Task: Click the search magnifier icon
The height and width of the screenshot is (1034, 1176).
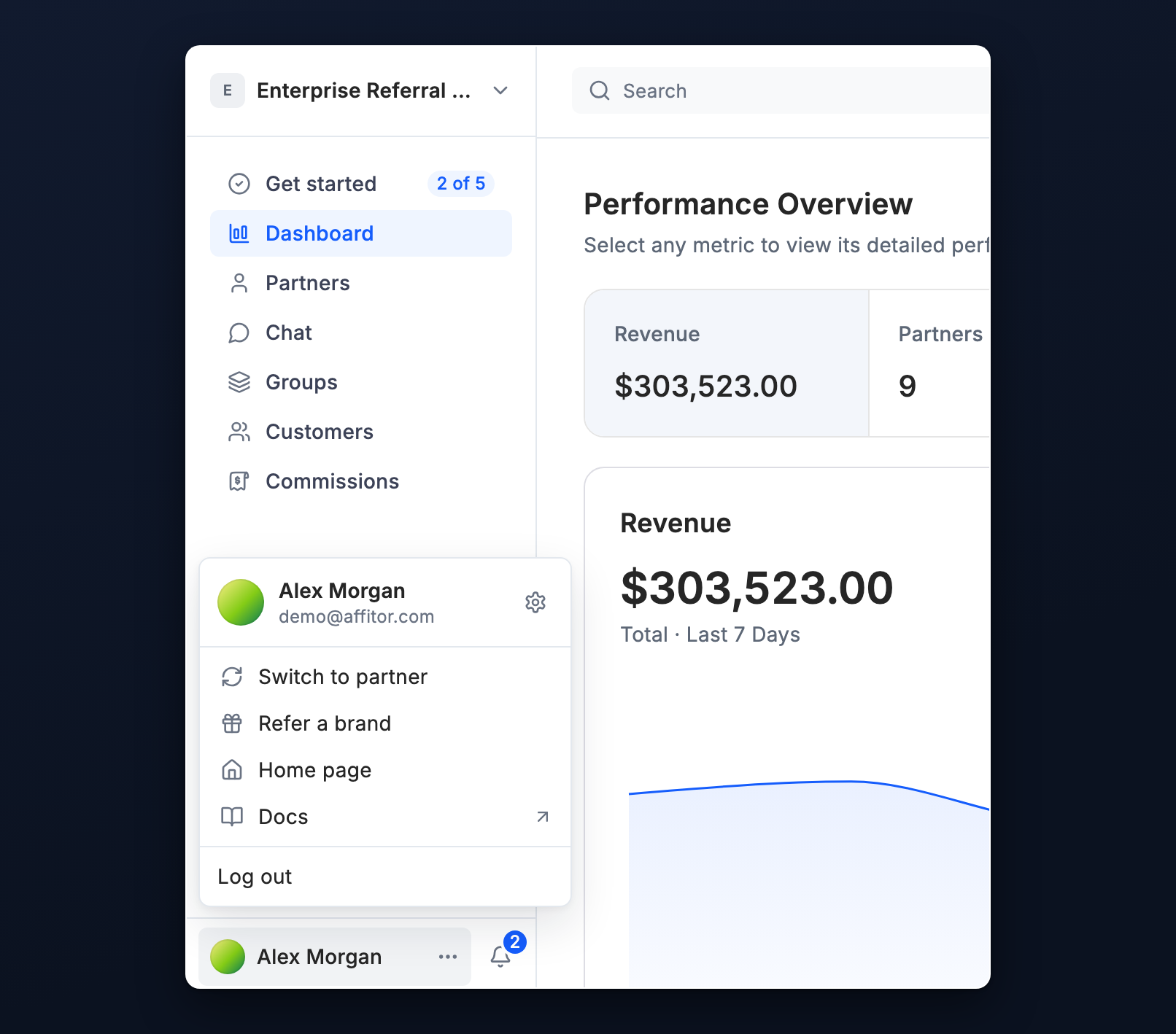Action: pyautogui.click(x=600, y=90)
